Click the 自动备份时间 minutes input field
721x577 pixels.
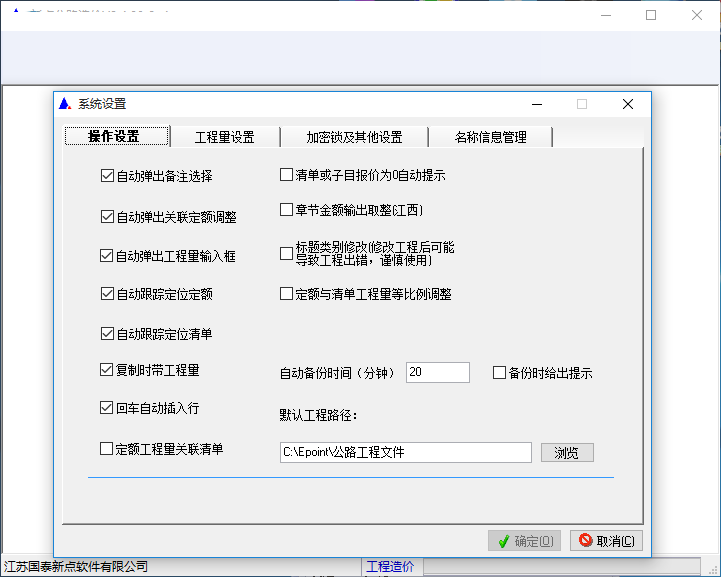click(x=438, y=372)
